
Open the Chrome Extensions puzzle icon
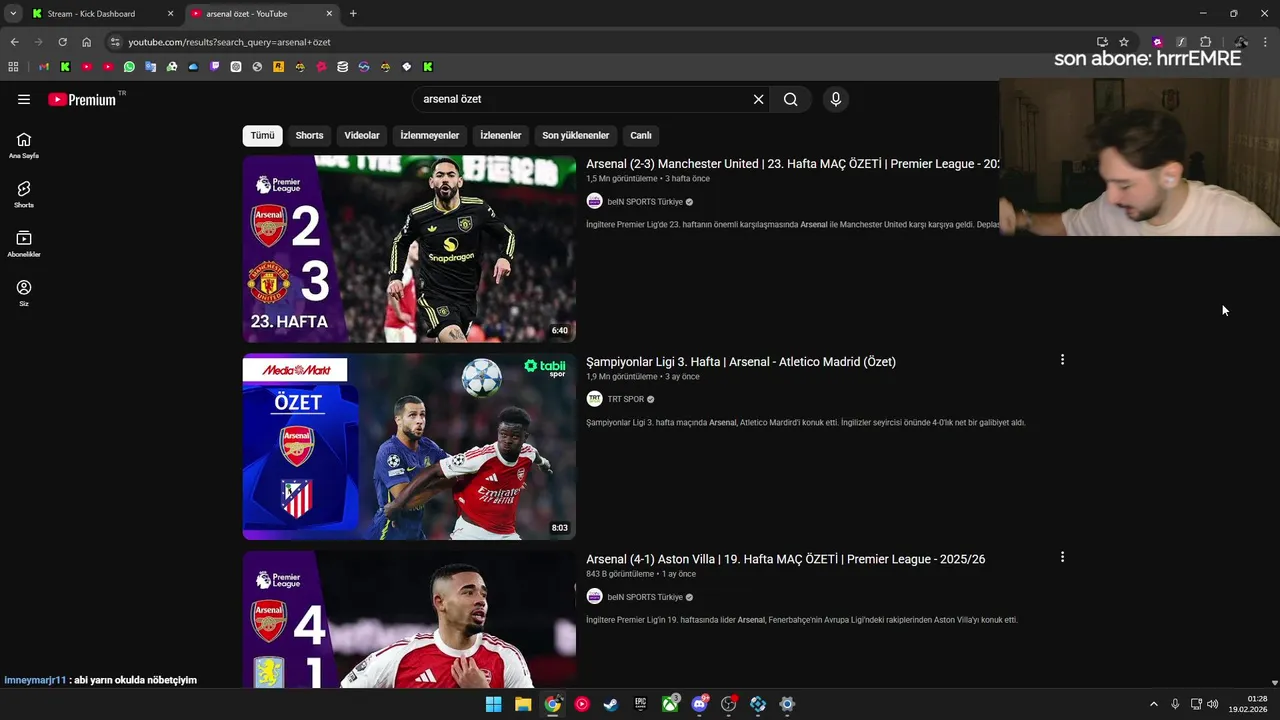(x=1205, y=42)
